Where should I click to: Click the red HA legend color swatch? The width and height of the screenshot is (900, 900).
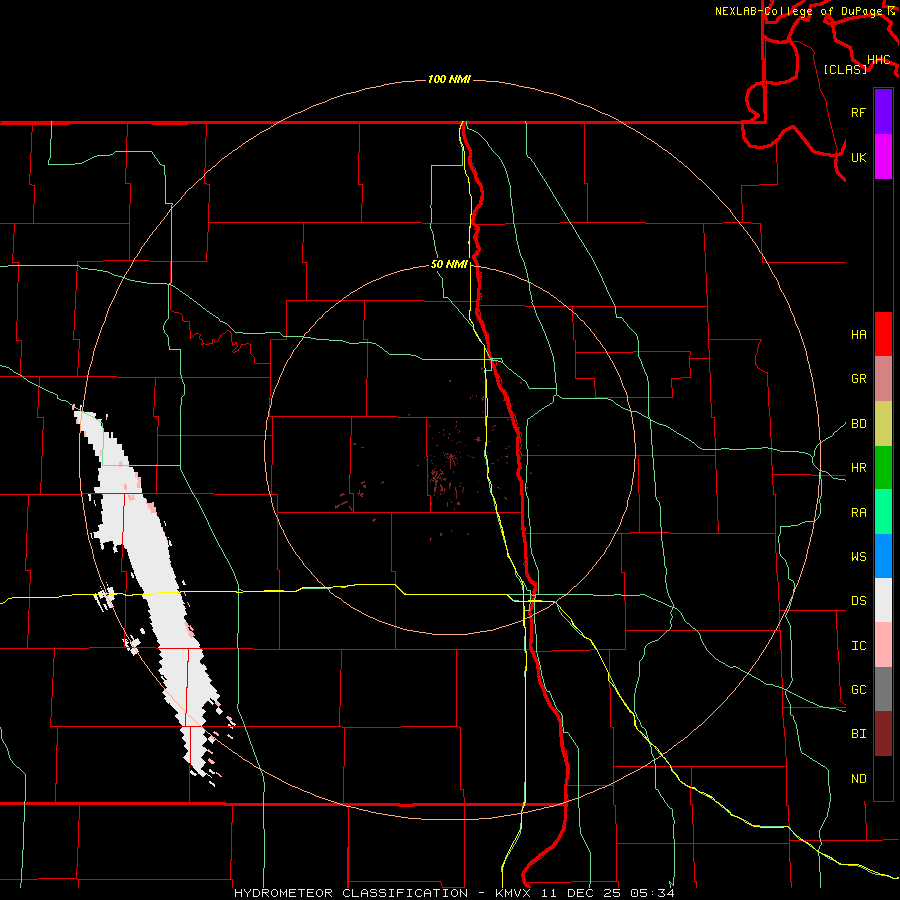[883, 334]
